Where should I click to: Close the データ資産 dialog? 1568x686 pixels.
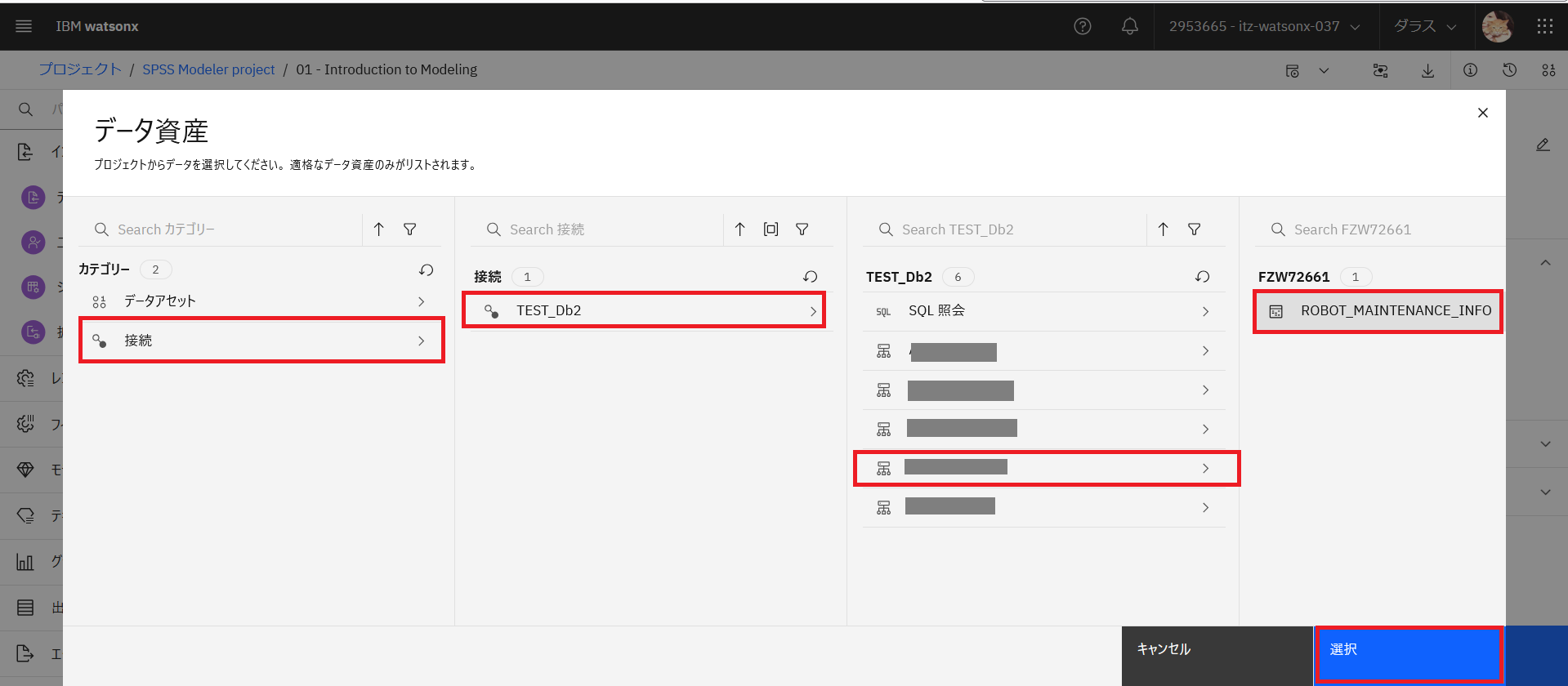[x=1483, y=113]
